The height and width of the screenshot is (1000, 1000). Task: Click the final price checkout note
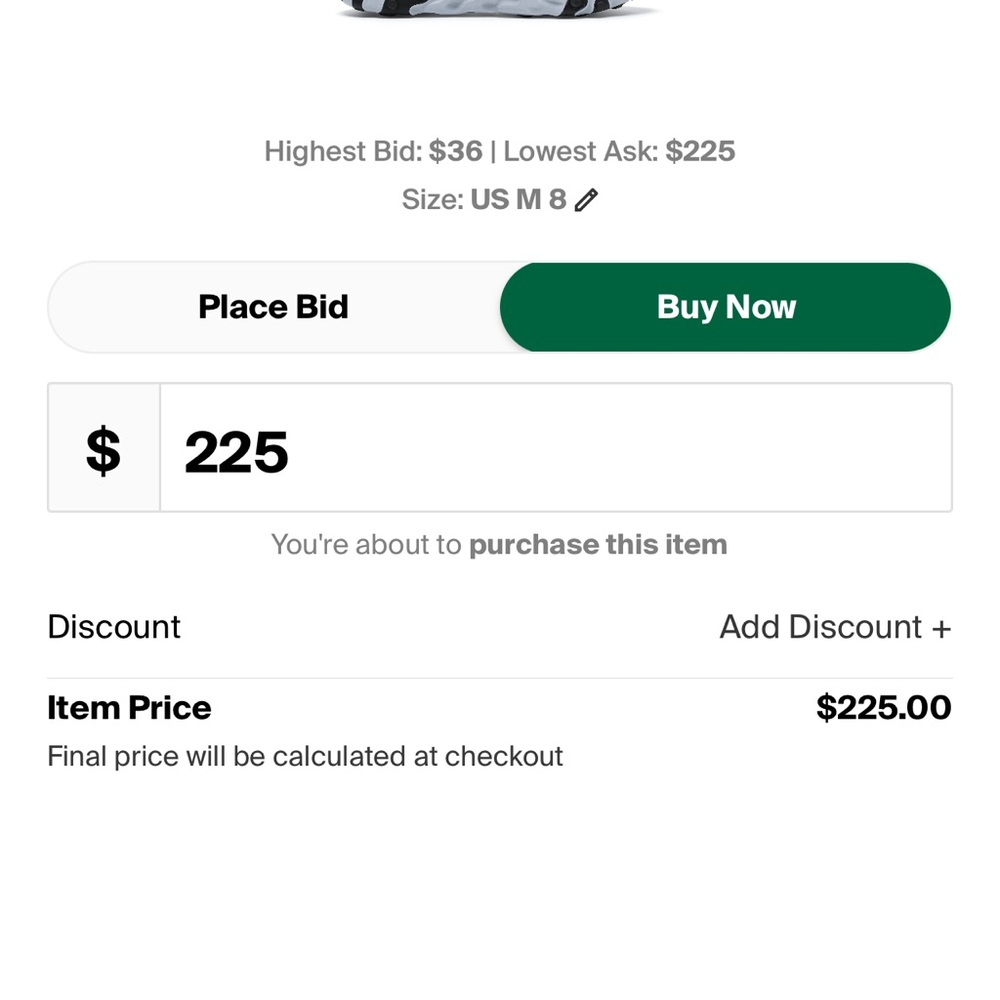tap(305, 756)
